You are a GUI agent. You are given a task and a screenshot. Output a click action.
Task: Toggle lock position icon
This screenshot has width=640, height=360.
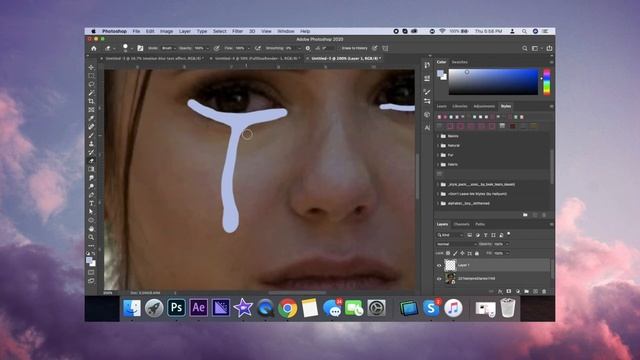462,253
